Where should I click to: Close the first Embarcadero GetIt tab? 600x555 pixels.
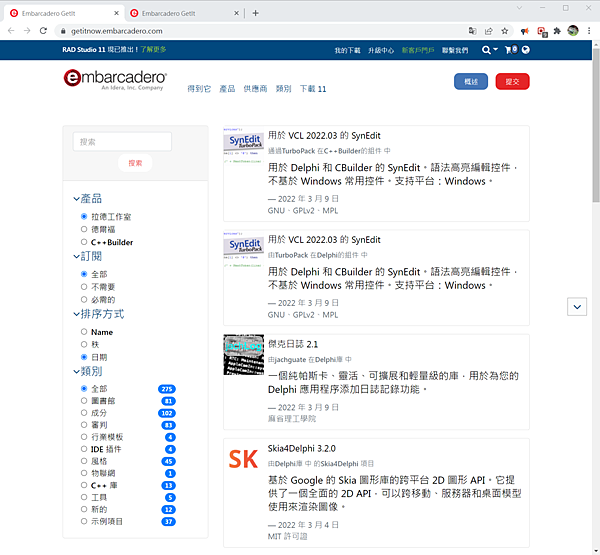116,13
